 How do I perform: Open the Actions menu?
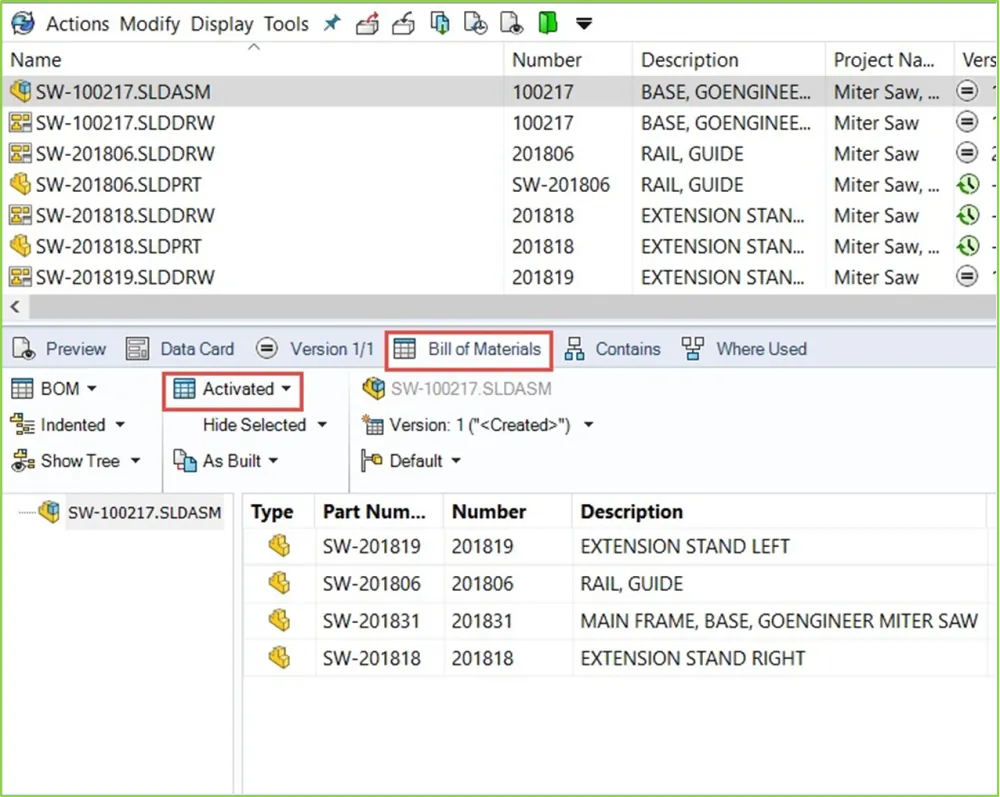click(79, 24)
